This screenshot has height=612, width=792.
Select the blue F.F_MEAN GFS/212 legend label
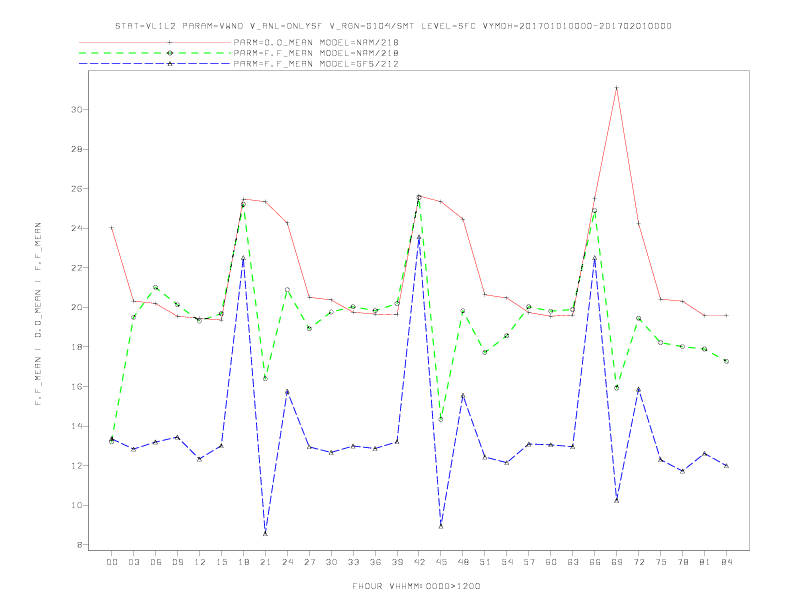[316, 64]
